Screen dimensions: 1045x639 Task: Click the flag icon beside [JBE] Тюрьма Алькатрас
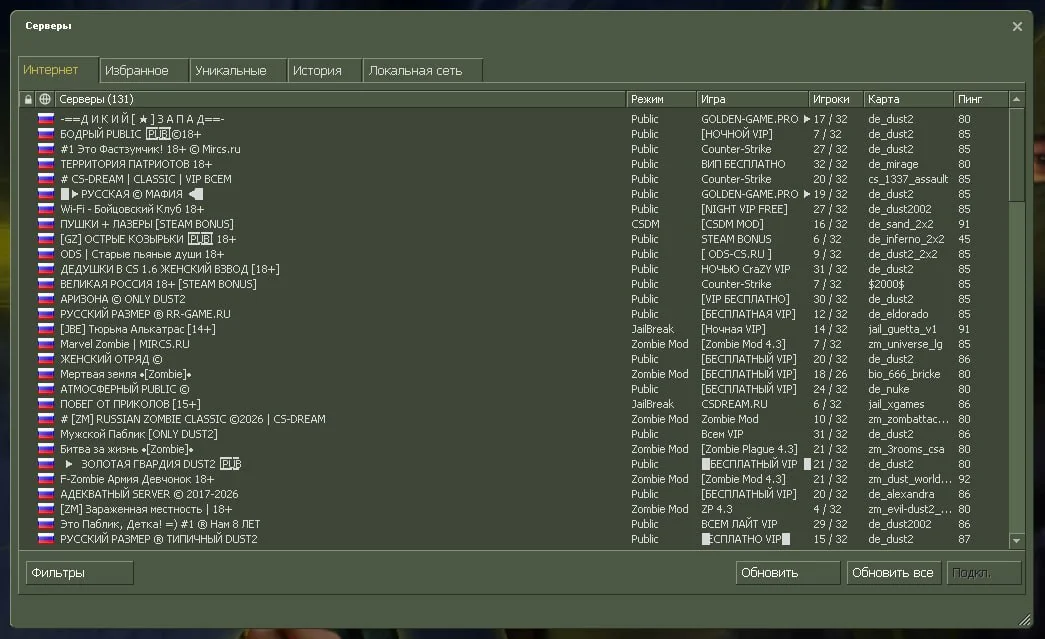(46, 329)
